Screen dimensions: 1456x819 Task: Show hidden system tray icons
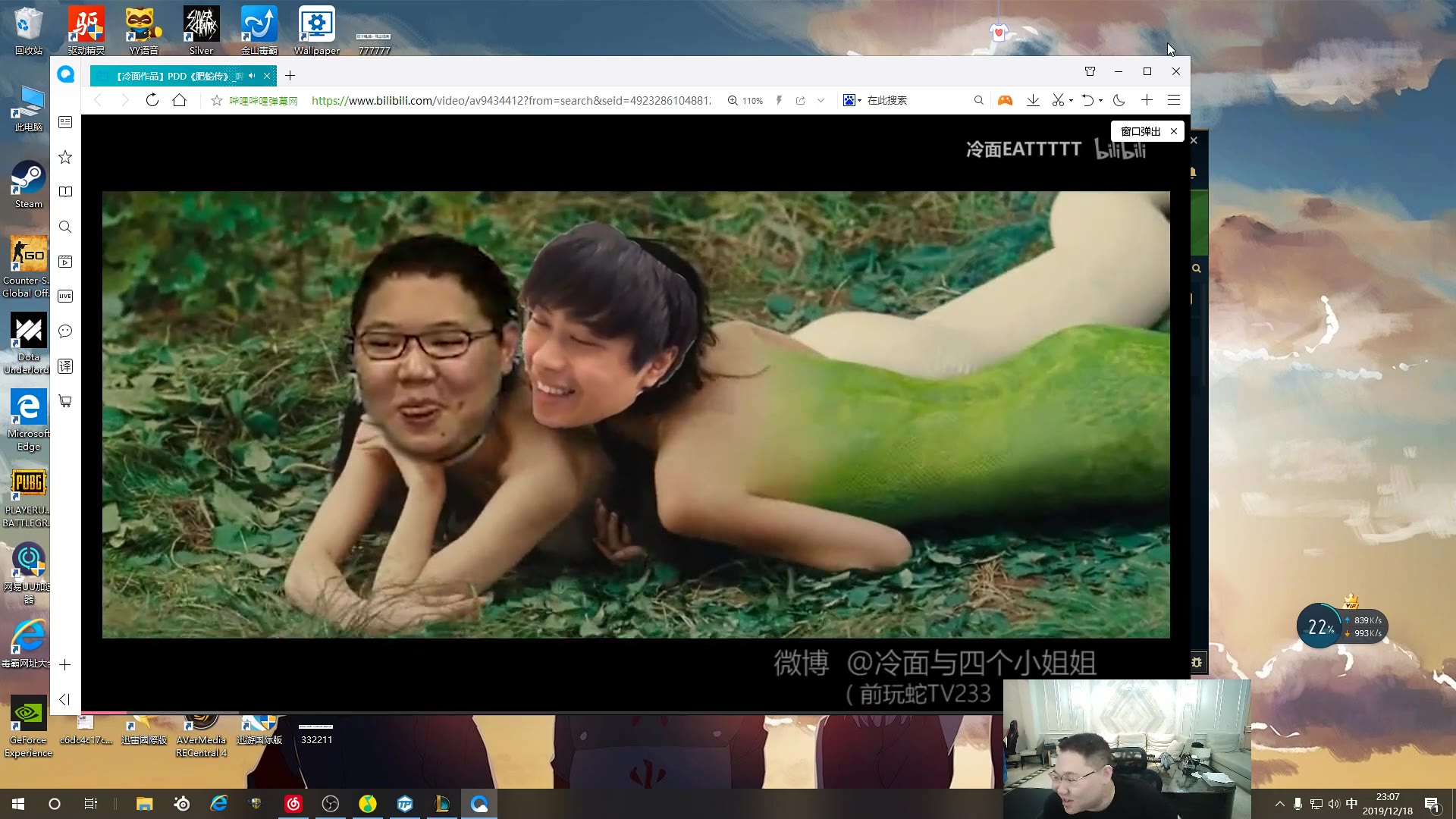pyautogui.click(x=1280, y=804)
